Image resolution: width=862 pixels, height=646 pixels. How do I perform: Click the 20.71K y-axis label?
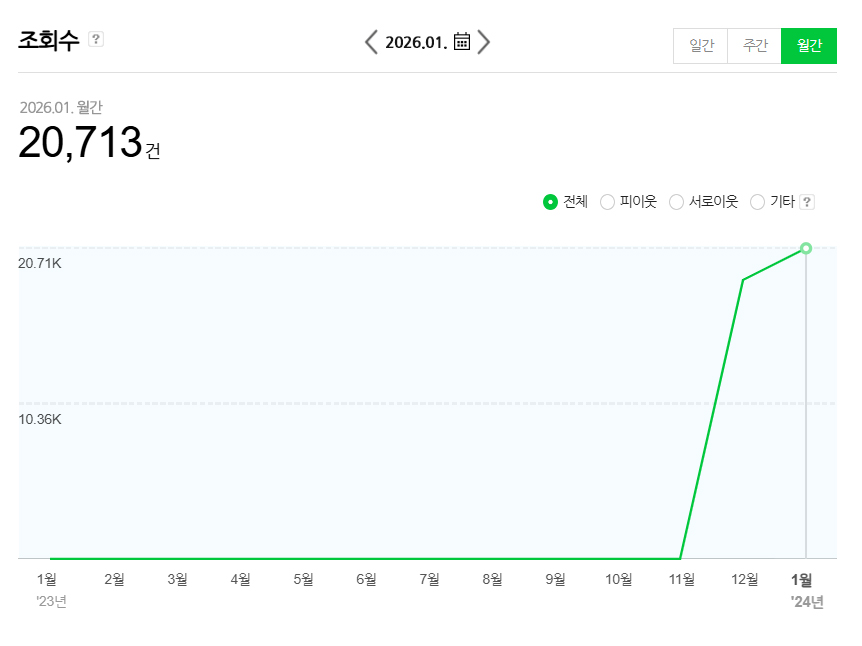coord(40,263)
